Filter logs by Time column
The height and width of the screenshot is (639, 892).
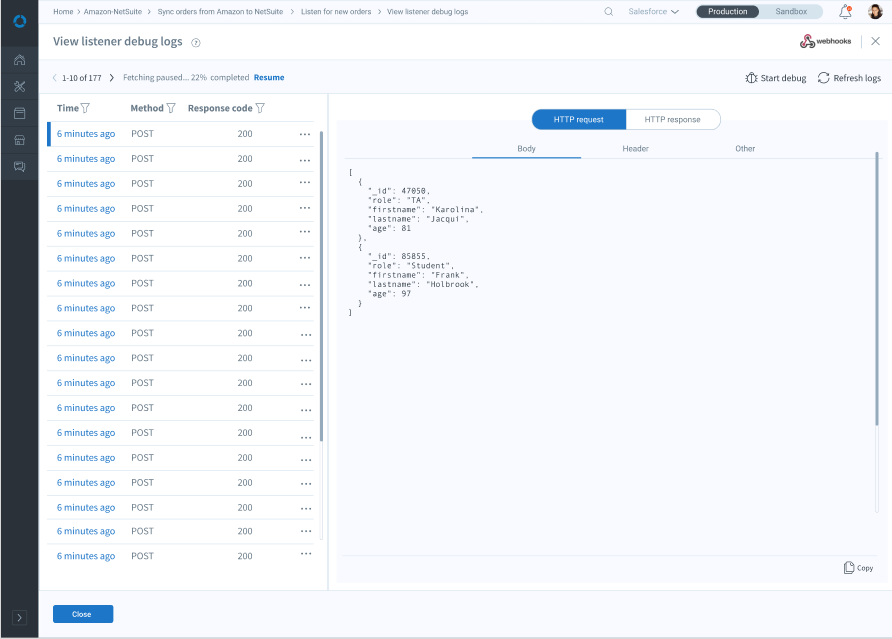point(85,108)
